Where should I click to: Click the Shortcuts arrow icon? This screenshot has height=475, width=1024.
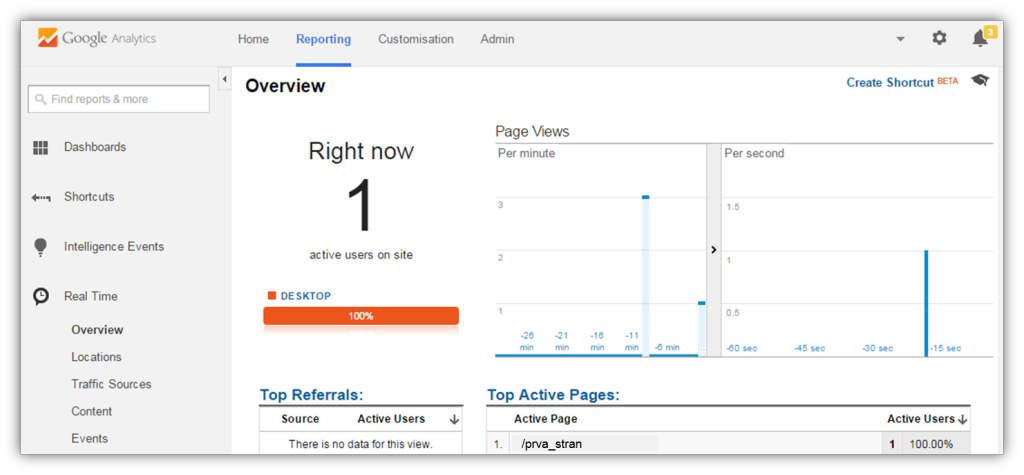tap(41, 198)
